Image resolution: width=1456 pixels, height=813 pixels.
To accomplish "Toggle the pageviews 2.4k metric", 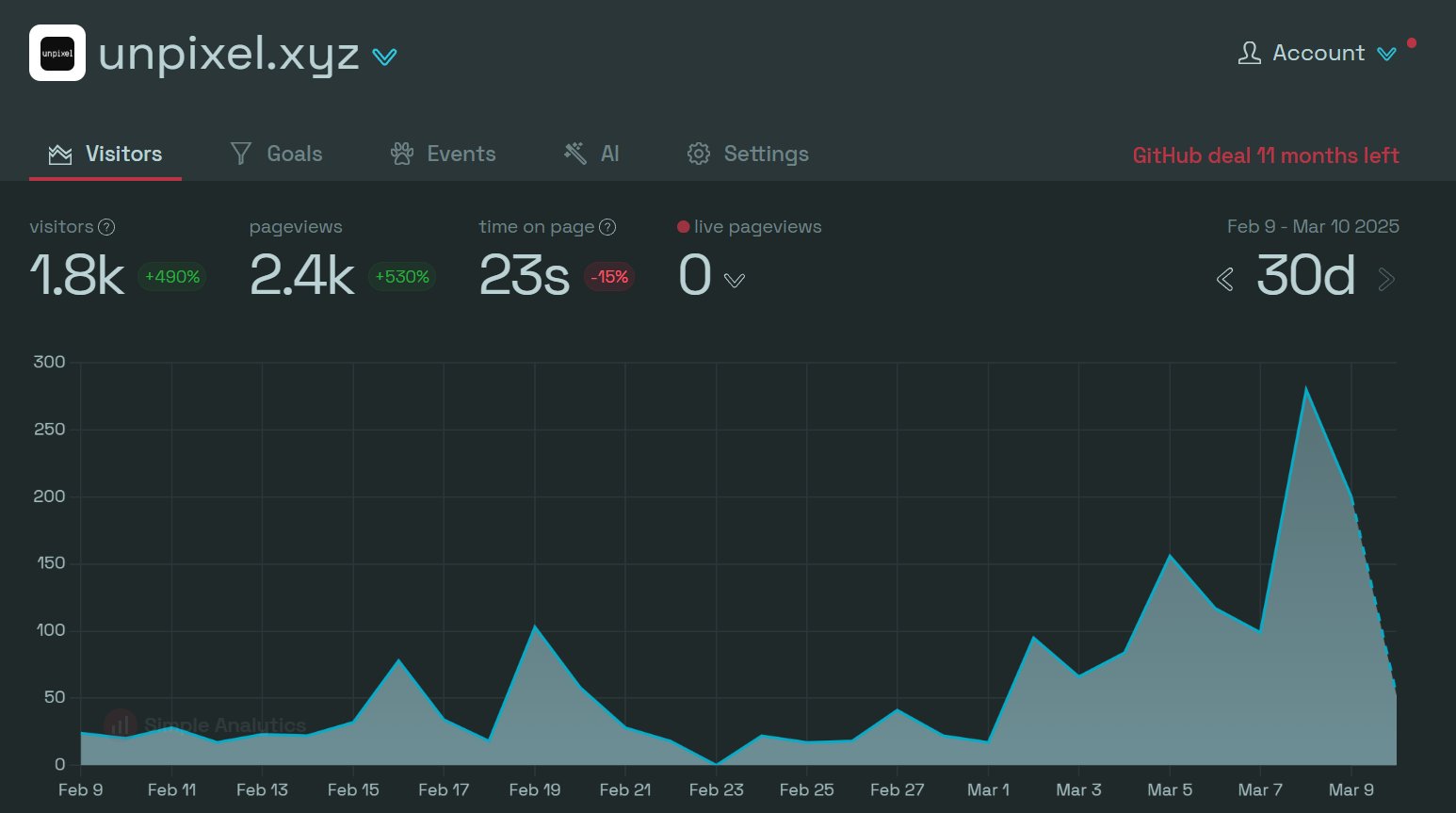I will pos(301,275).
